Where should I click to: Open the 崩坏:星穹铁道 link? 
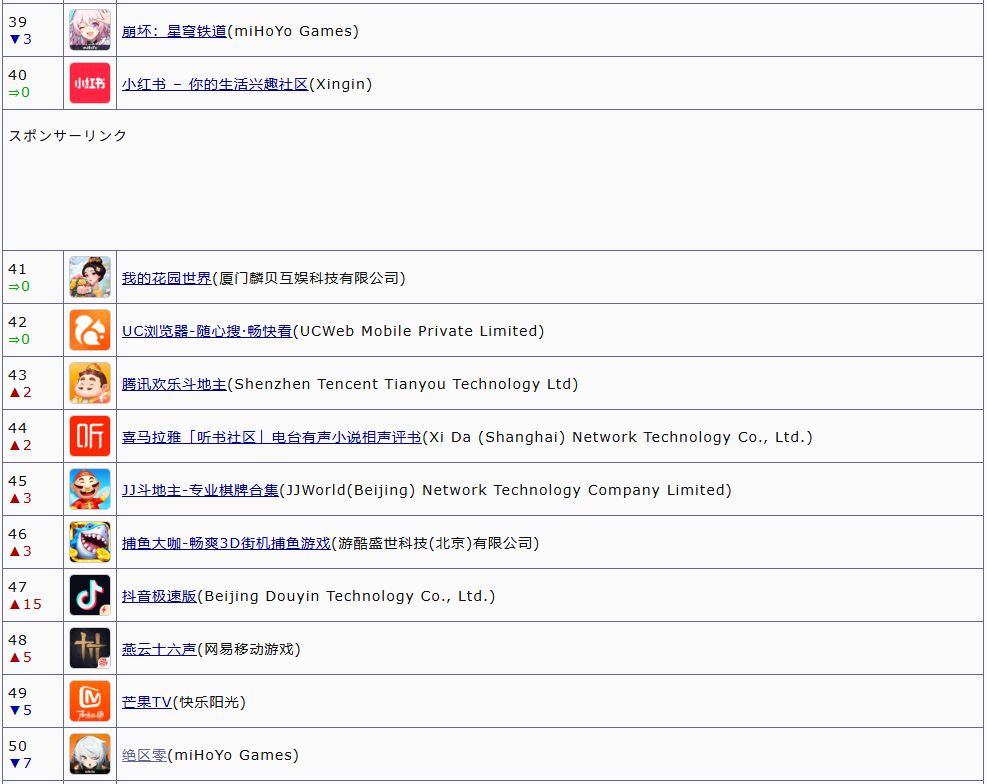click(174, 31)
